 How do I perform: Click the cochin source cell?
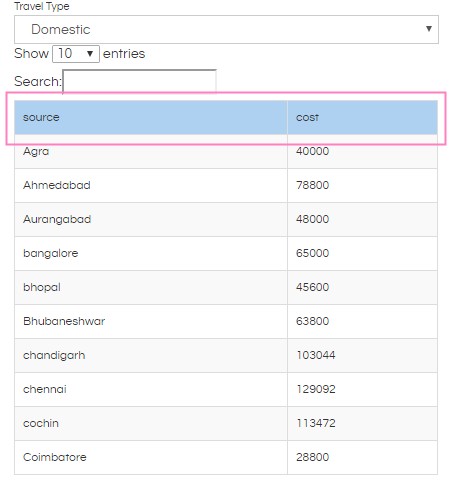click(x=151, y=424)
